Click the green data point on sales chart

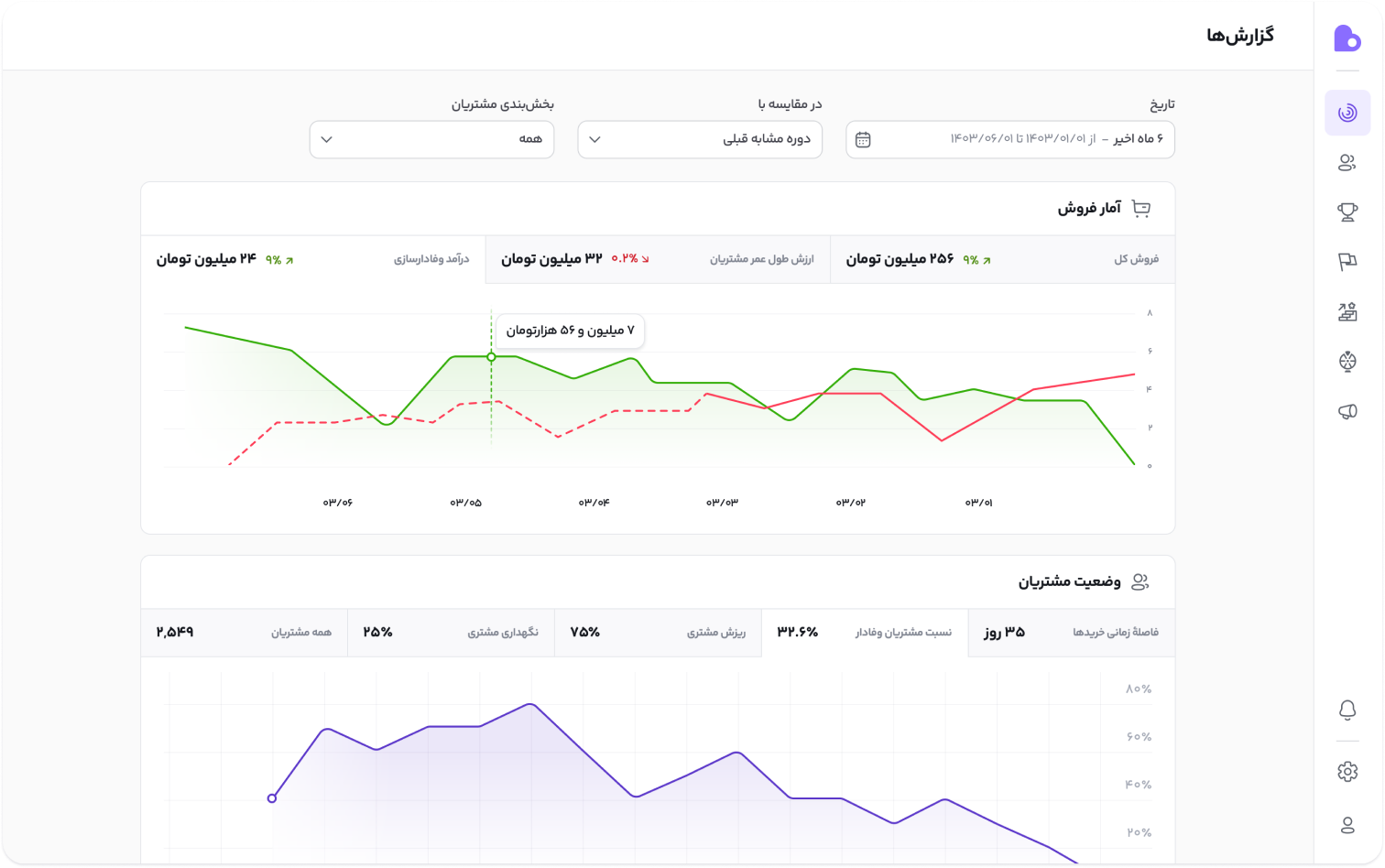point(491,357)
